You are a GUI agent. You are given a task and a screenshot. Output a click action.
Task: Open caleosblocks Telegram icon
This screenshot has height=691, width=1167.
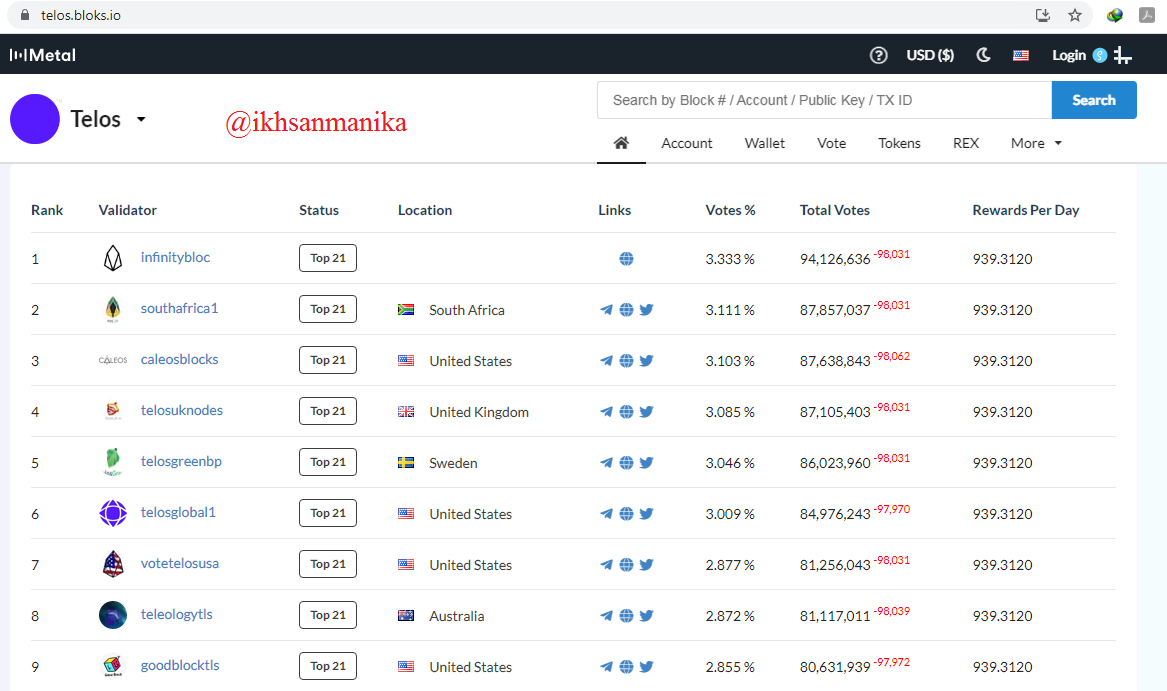click(607, 360)
